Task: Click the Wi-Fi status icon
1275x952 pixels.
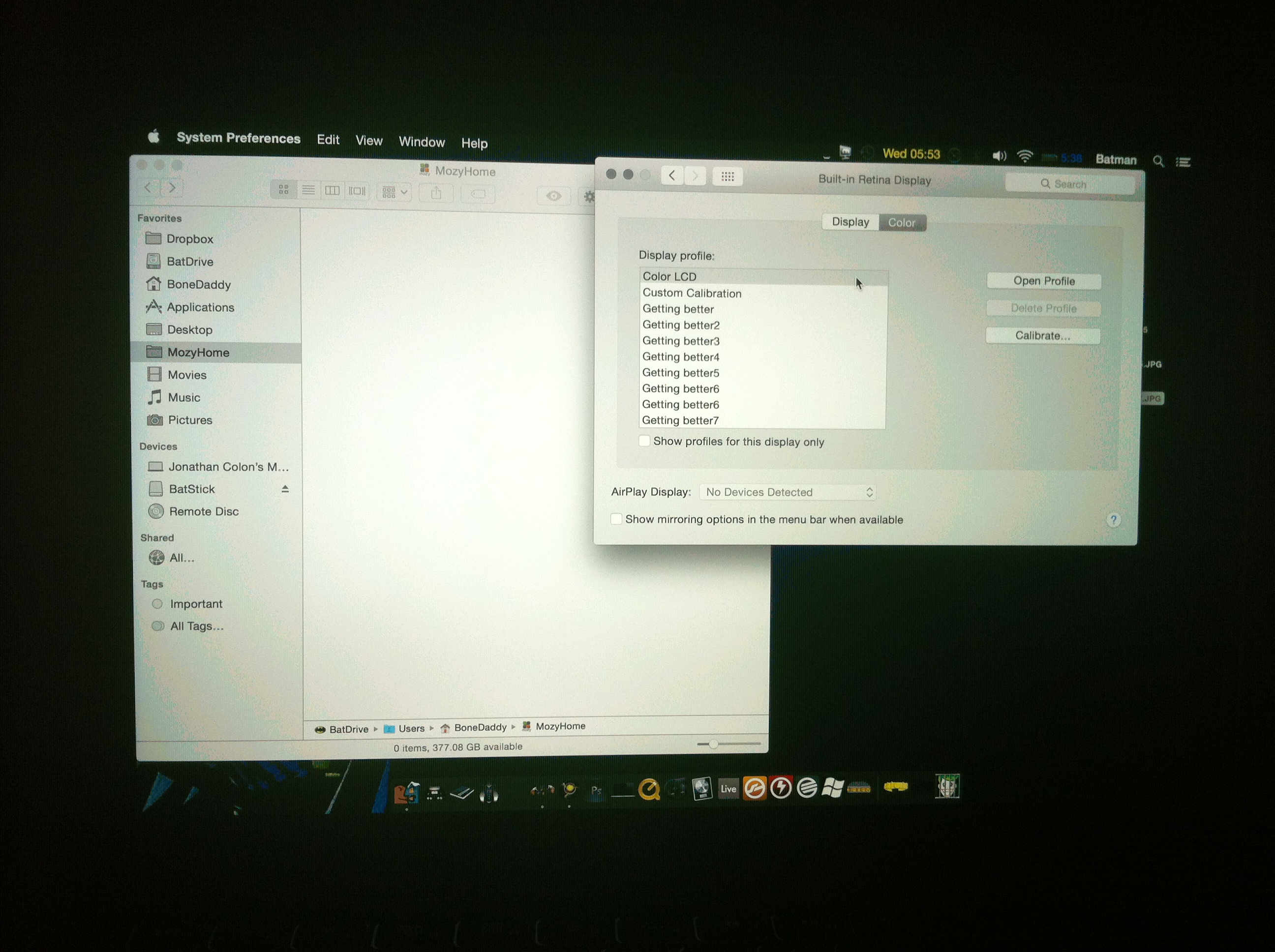Action: pyautogui.click(x=1025, y=156)
